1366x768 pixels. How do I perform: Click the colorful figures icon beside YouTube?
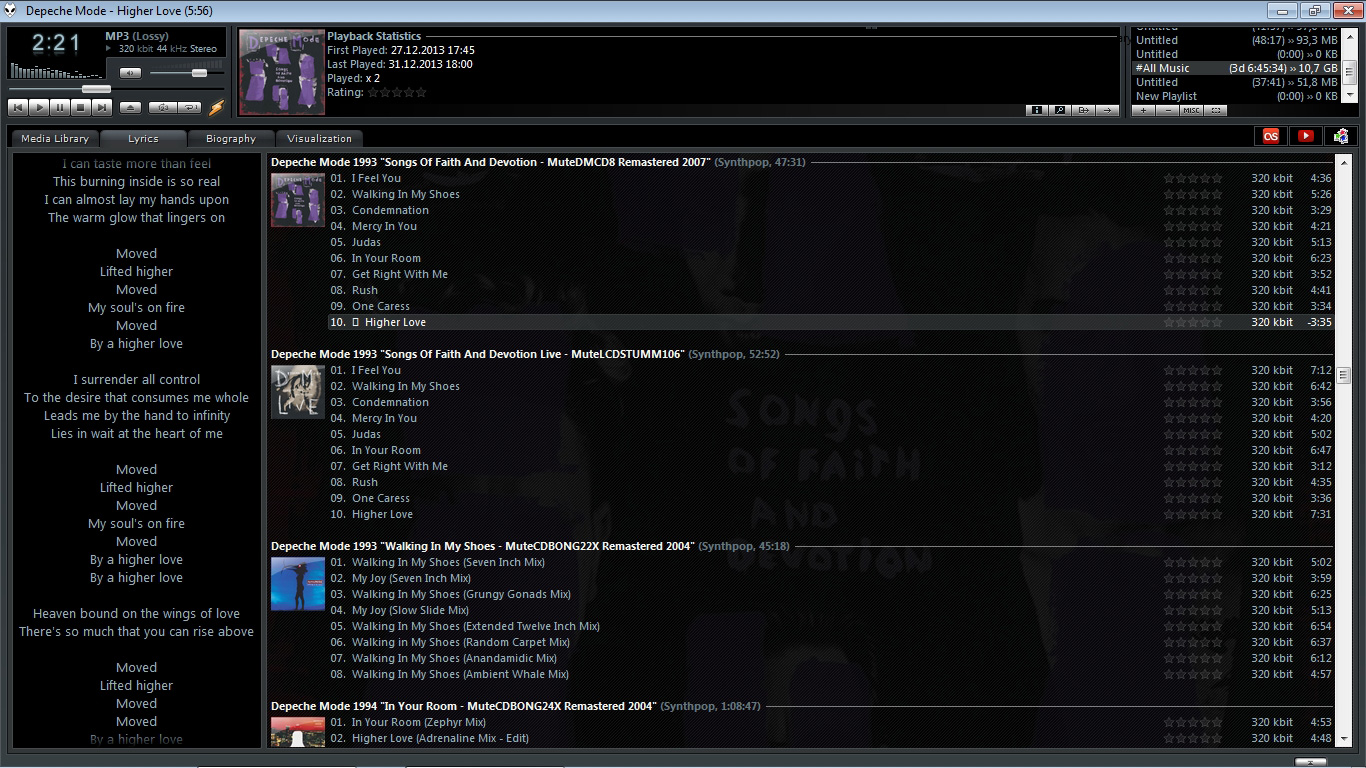tap(1340, 136)
